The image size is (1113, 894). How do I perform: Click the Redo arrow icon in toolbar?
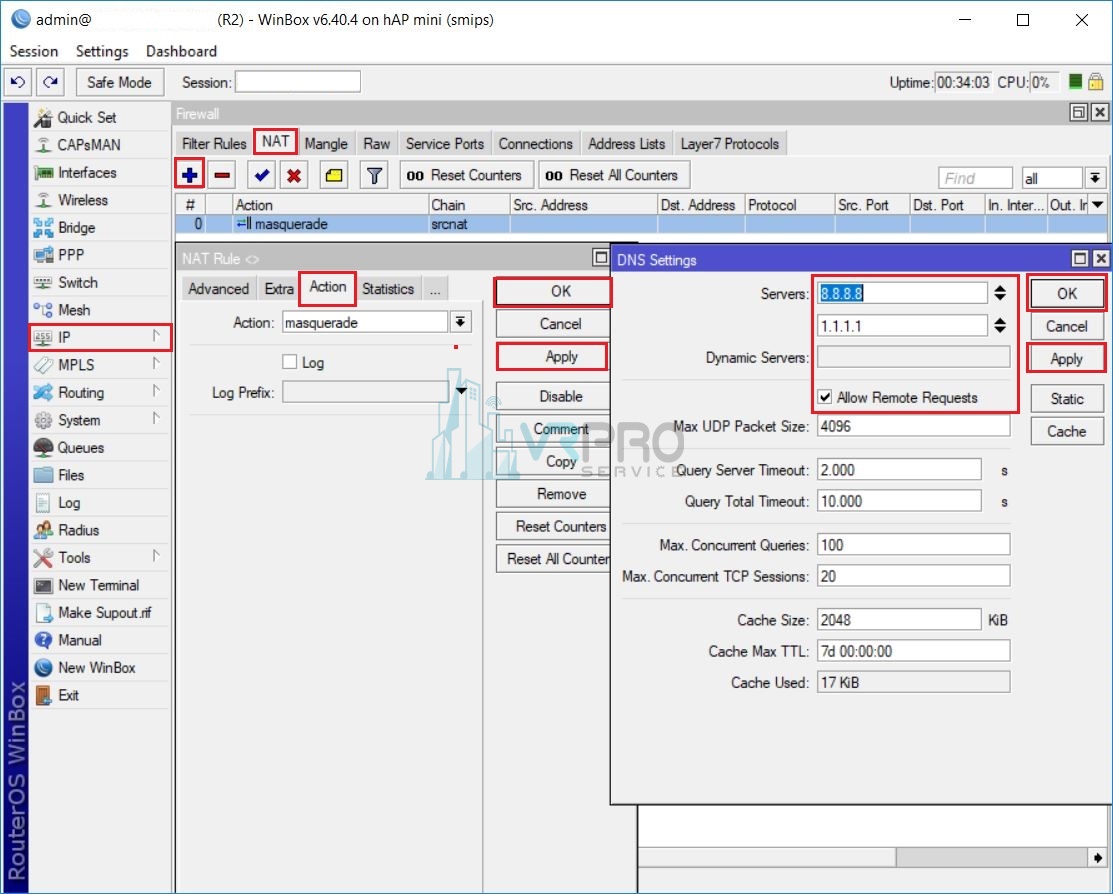[50, 82]
